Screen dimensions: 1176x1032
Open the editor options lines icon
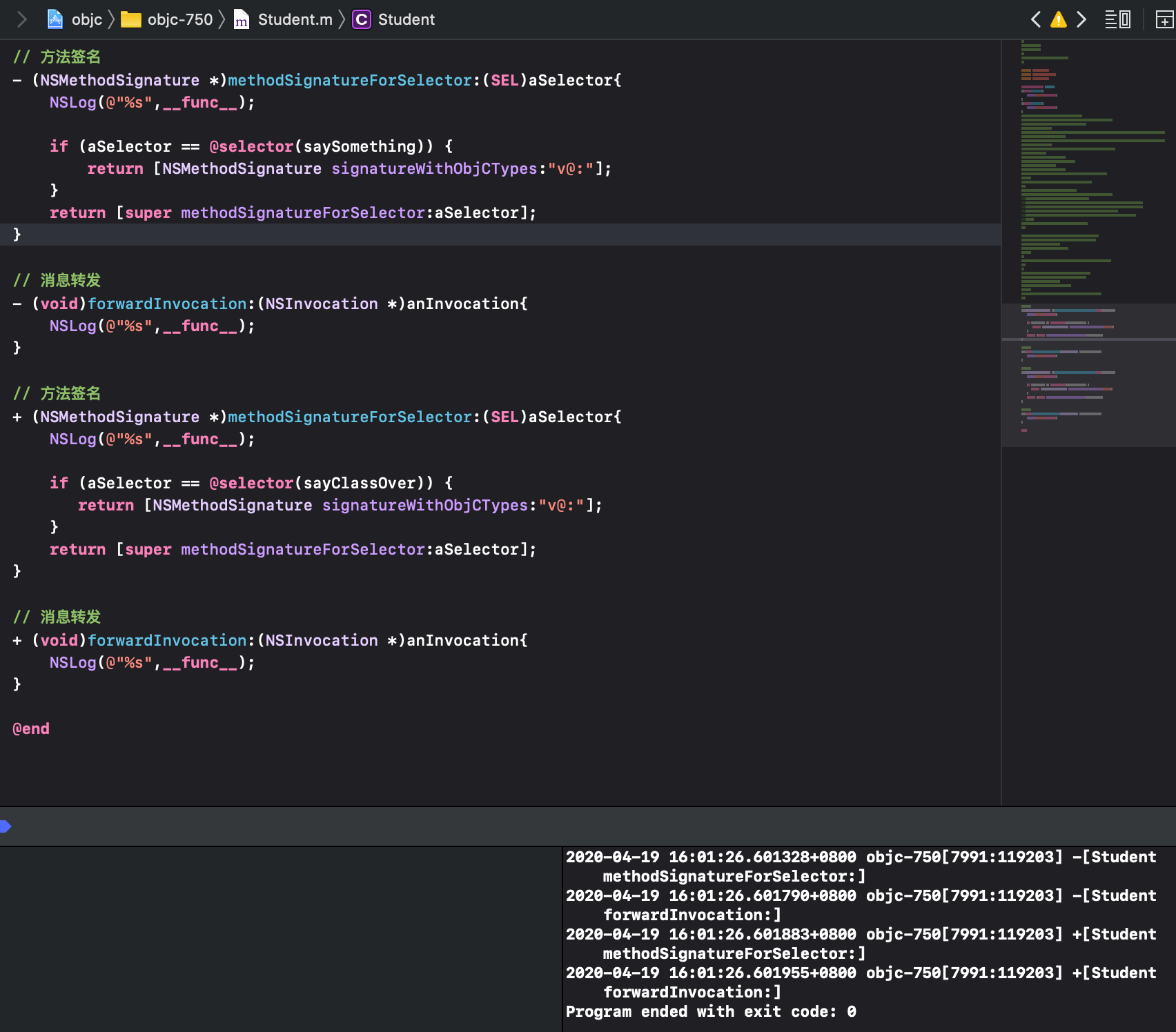coord(1117,19)
